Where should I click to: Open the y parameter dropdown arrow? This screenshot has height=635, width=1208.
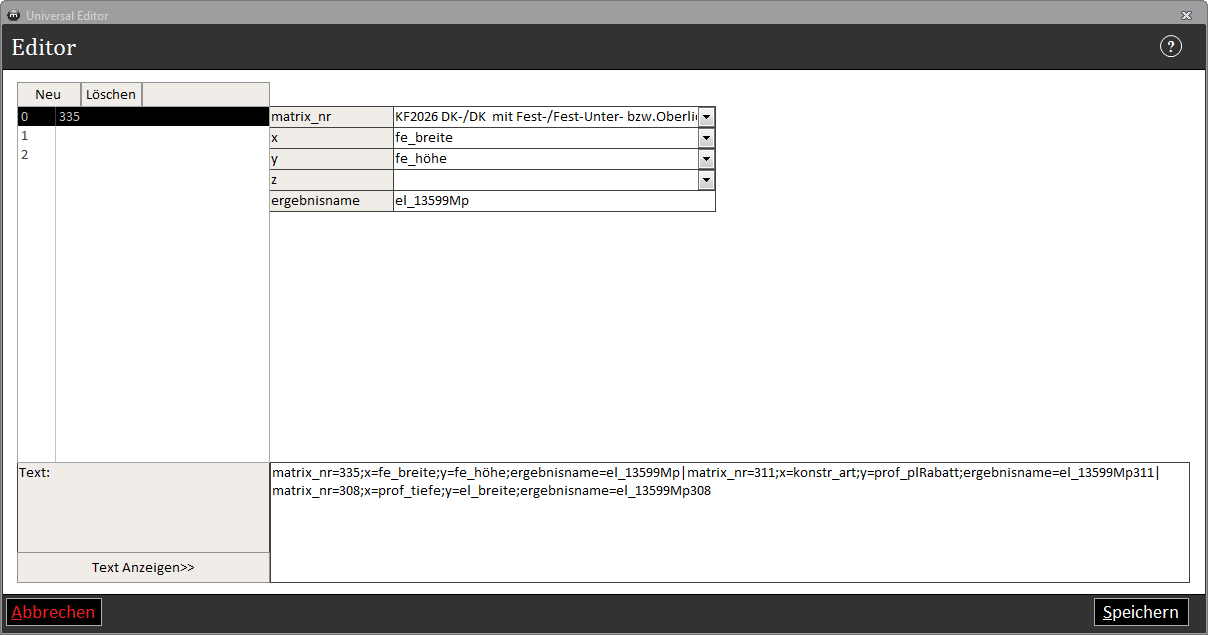706,159
